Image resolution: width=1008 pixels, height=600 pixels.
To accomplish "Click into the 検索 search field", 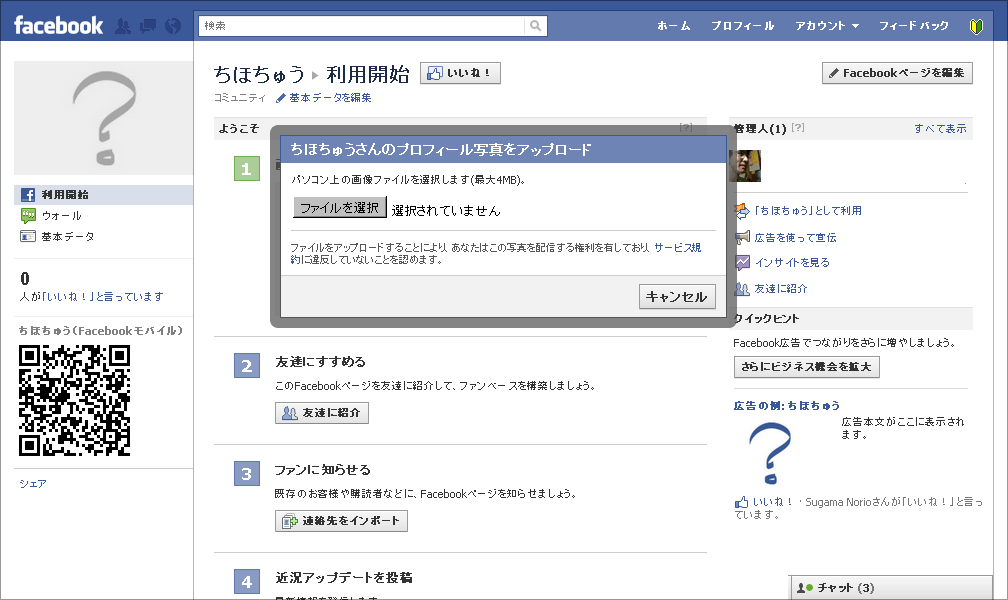I will pyautogui.click(x=362, y=26).
